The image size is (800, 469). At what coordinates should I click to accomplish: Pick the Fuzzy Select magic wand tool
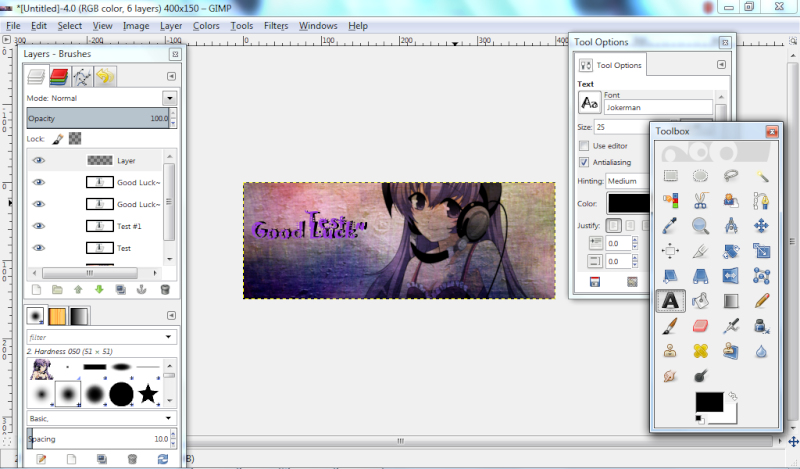761,177
